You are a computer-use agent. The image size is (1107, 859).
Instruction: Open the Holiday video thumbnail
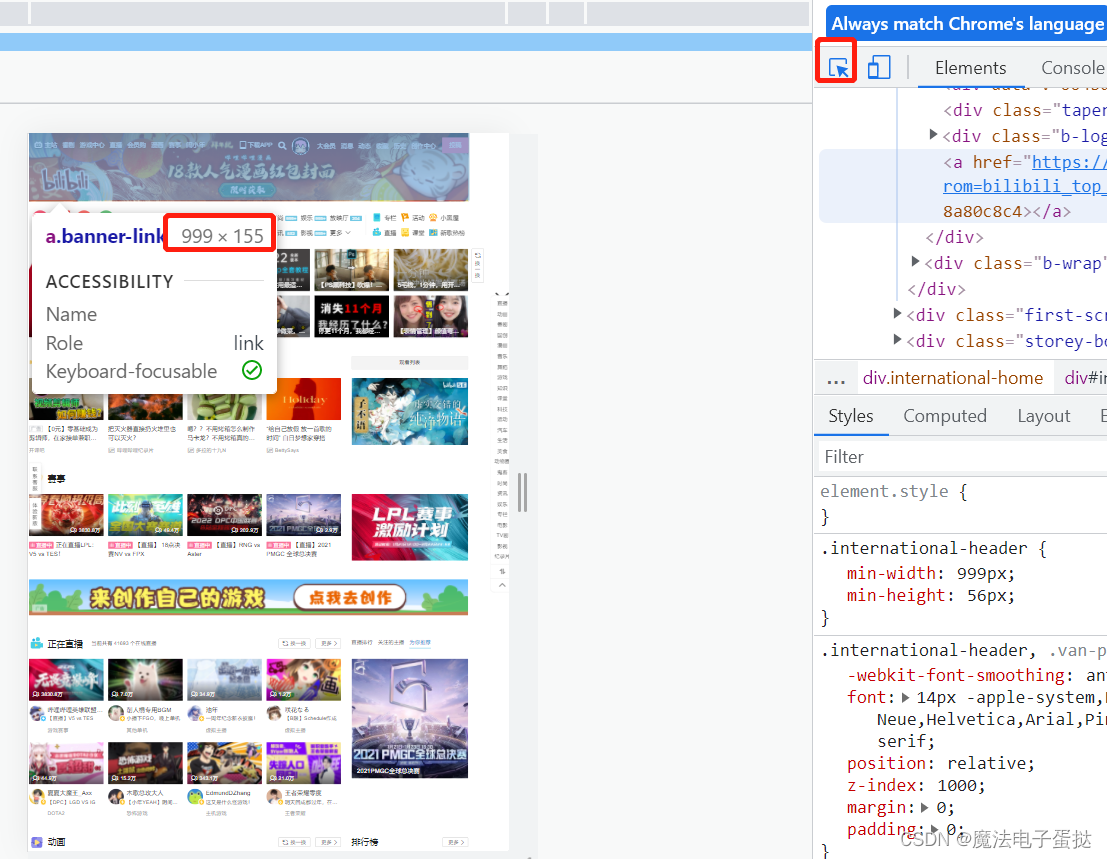[x=304, y=399]
